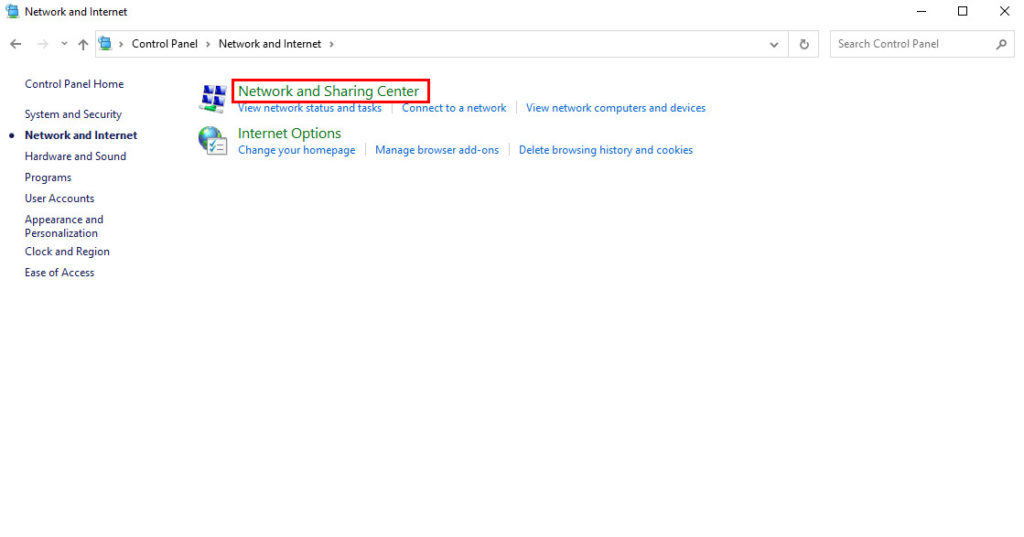Open Internet Options heading link
Screen dimensions: 1024x537
click(x=289, y=133)
